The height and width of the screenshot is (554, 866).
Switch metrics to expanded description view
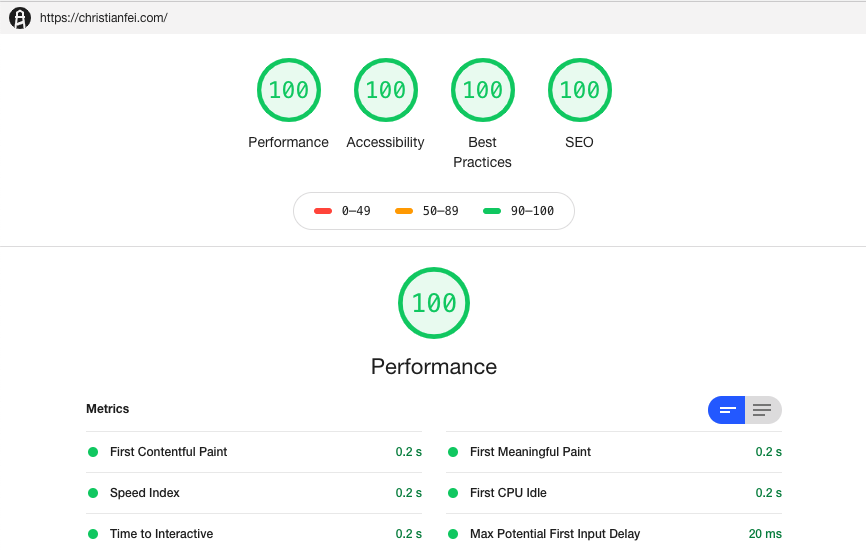[763, 410]
